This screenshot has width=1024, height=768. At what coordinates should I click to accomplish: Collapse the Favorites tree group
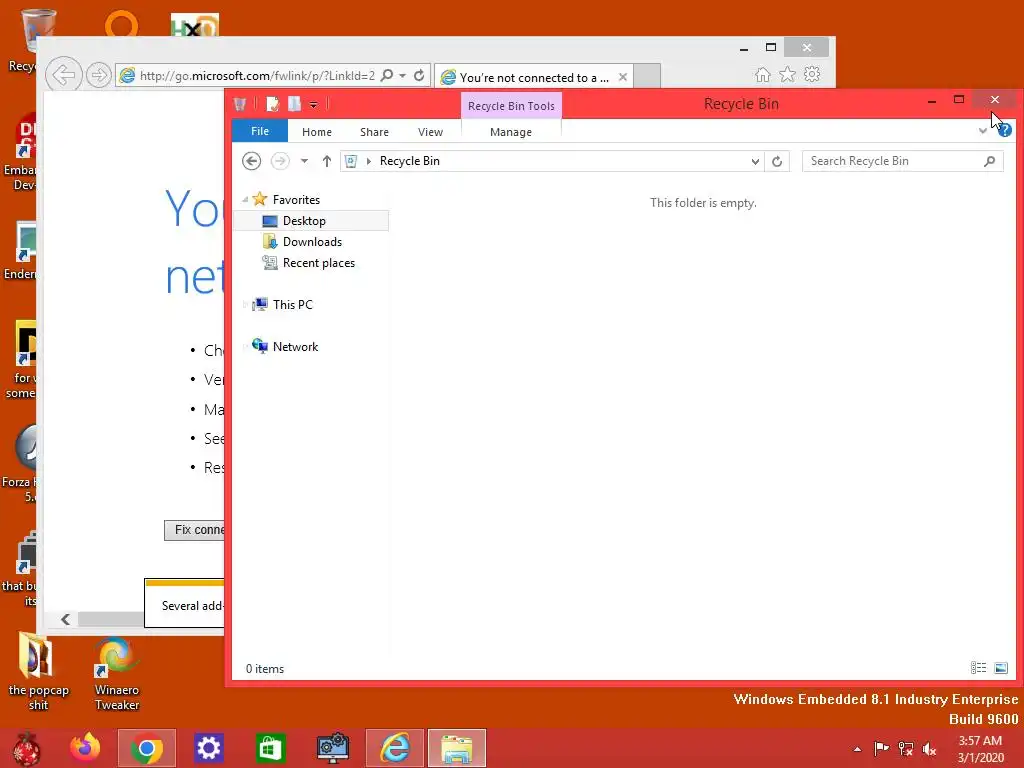coord(245,199)
